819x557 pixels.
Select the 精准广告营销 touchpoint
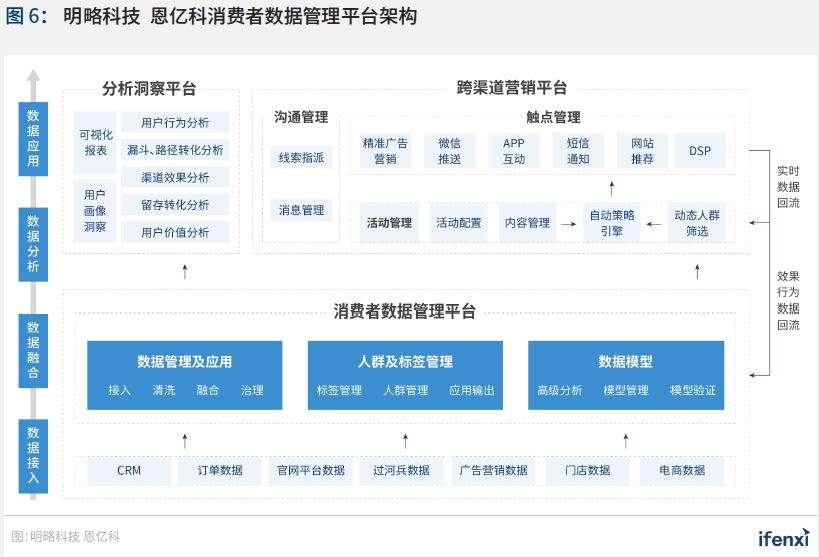tap(385, 150)
